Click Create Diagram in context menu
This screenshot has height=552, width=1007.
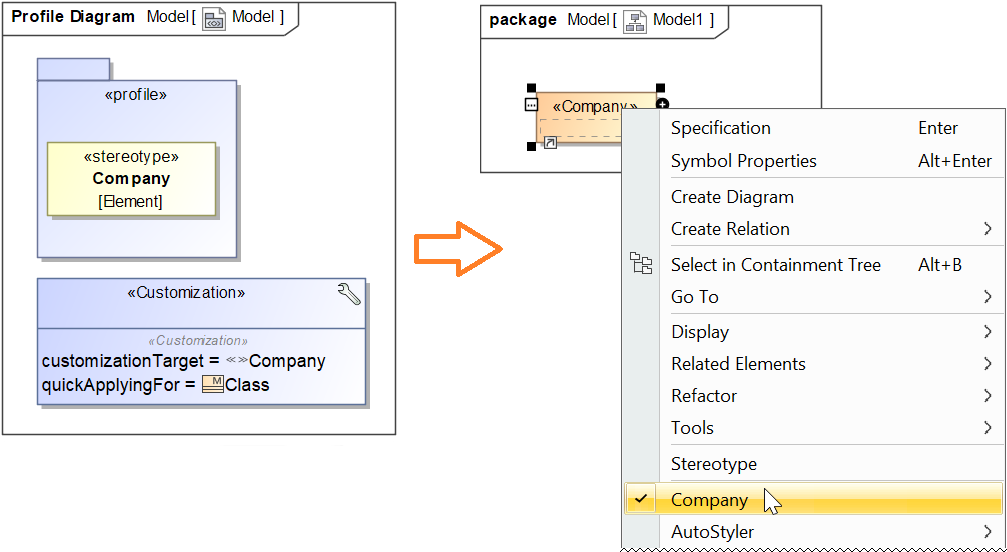(x=732, y=197)
